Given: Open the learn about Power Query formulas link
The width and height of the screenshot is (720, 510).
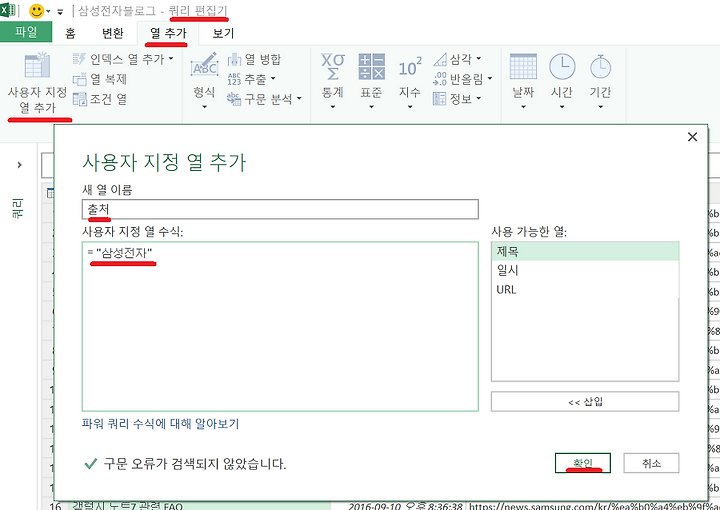Looking at the screenshot, I should tap(160, 423).
